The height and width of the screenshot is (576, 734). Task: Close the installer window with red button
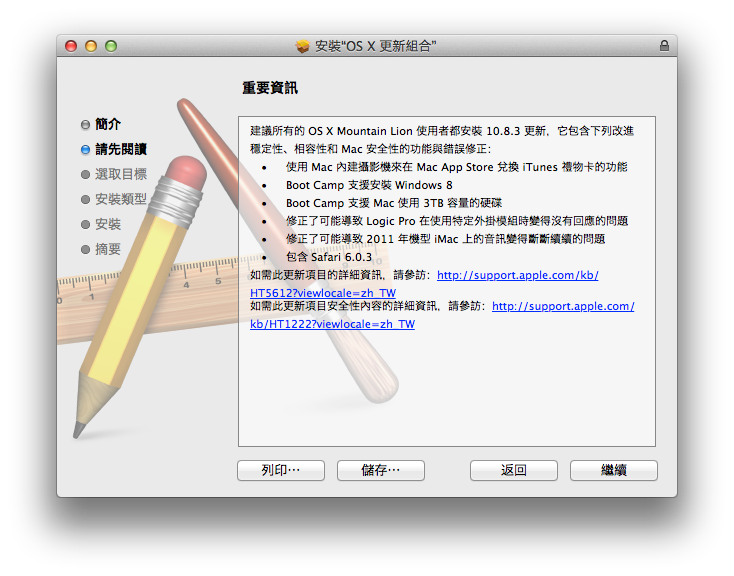coord(71,46)
